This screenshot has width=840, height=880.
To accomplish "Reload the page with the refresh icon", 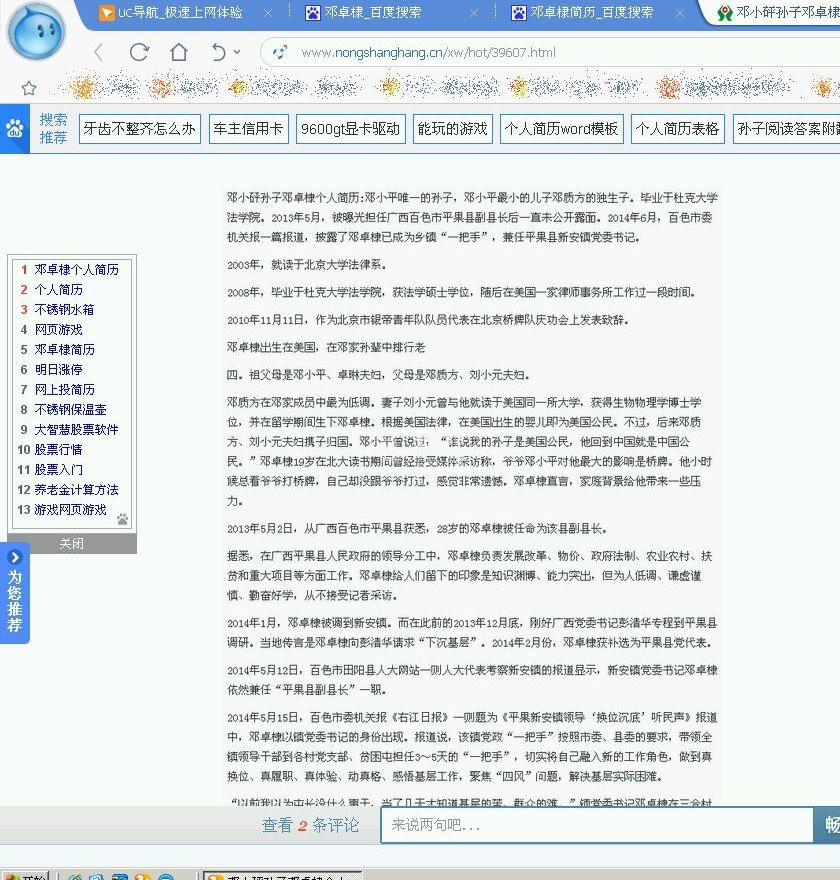I will tap(139, 52).
